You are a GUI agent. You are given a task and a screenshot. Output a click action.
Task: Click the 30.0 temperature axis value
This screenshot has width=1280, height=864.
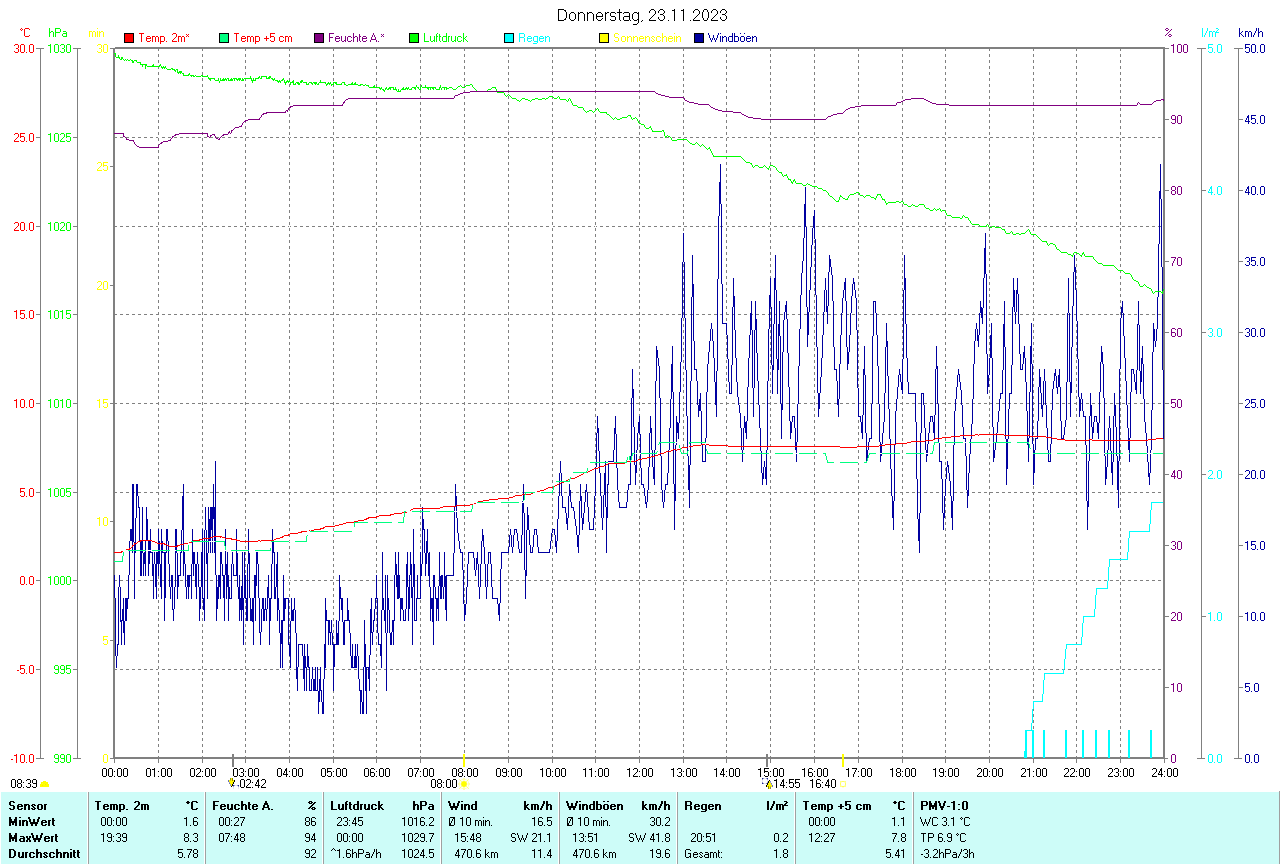click(24, 48)
